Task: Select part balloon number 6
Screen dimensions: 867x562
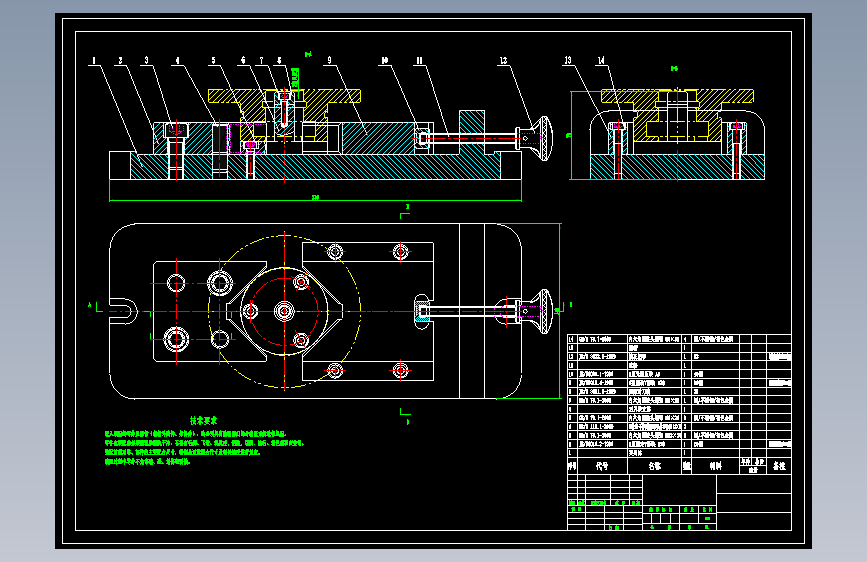Action: tap(243, 60)
